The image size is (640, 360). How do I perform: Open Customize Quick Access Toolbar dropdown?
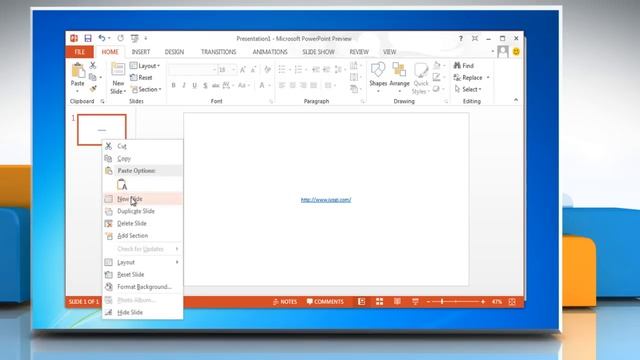(146, 38)
